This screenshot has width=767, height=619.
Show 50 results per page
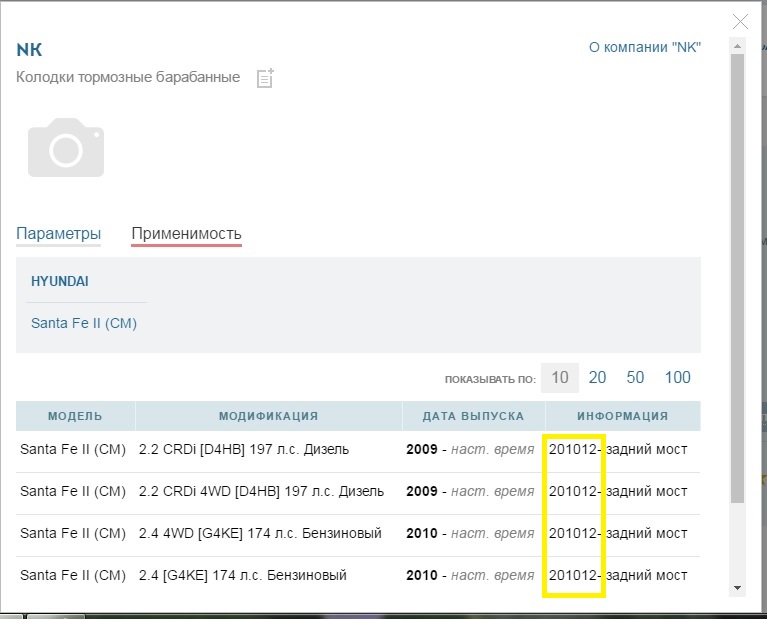(635, 377)
